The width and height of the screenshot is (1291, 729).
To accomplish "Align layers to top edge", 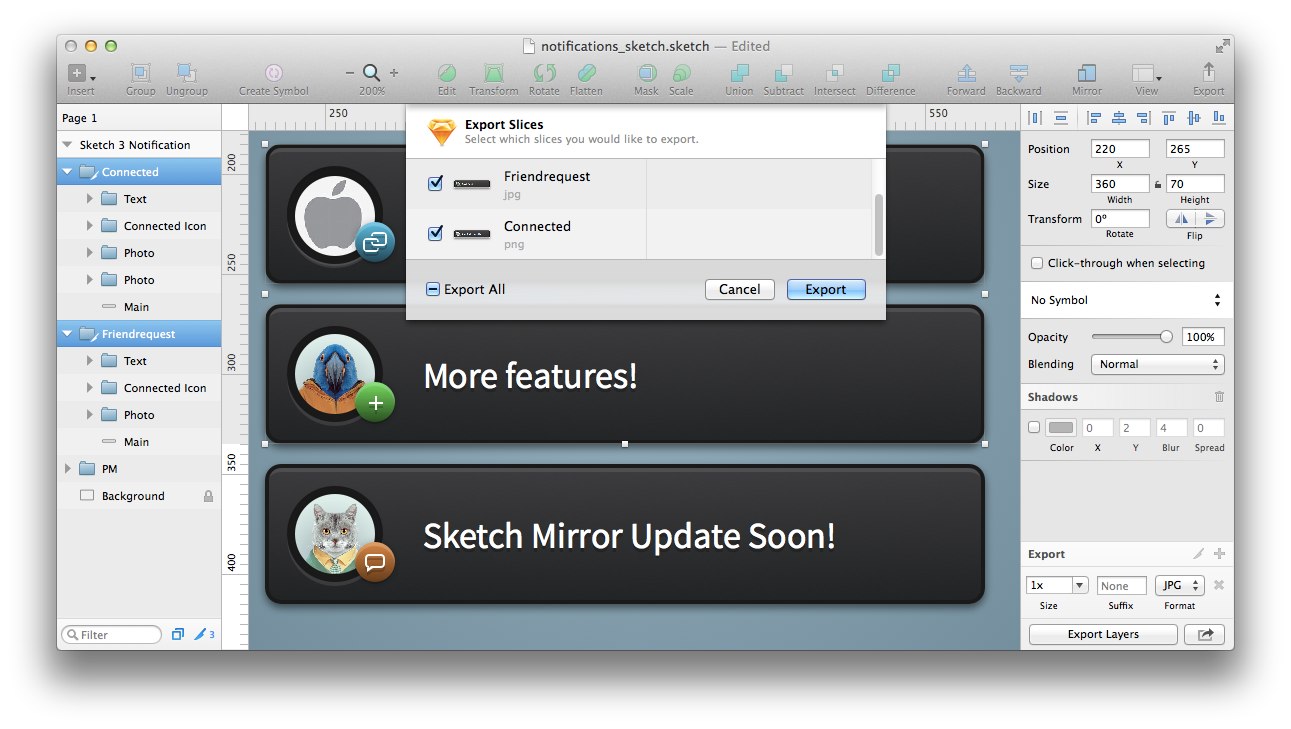I will click(x=1168, y=118).
